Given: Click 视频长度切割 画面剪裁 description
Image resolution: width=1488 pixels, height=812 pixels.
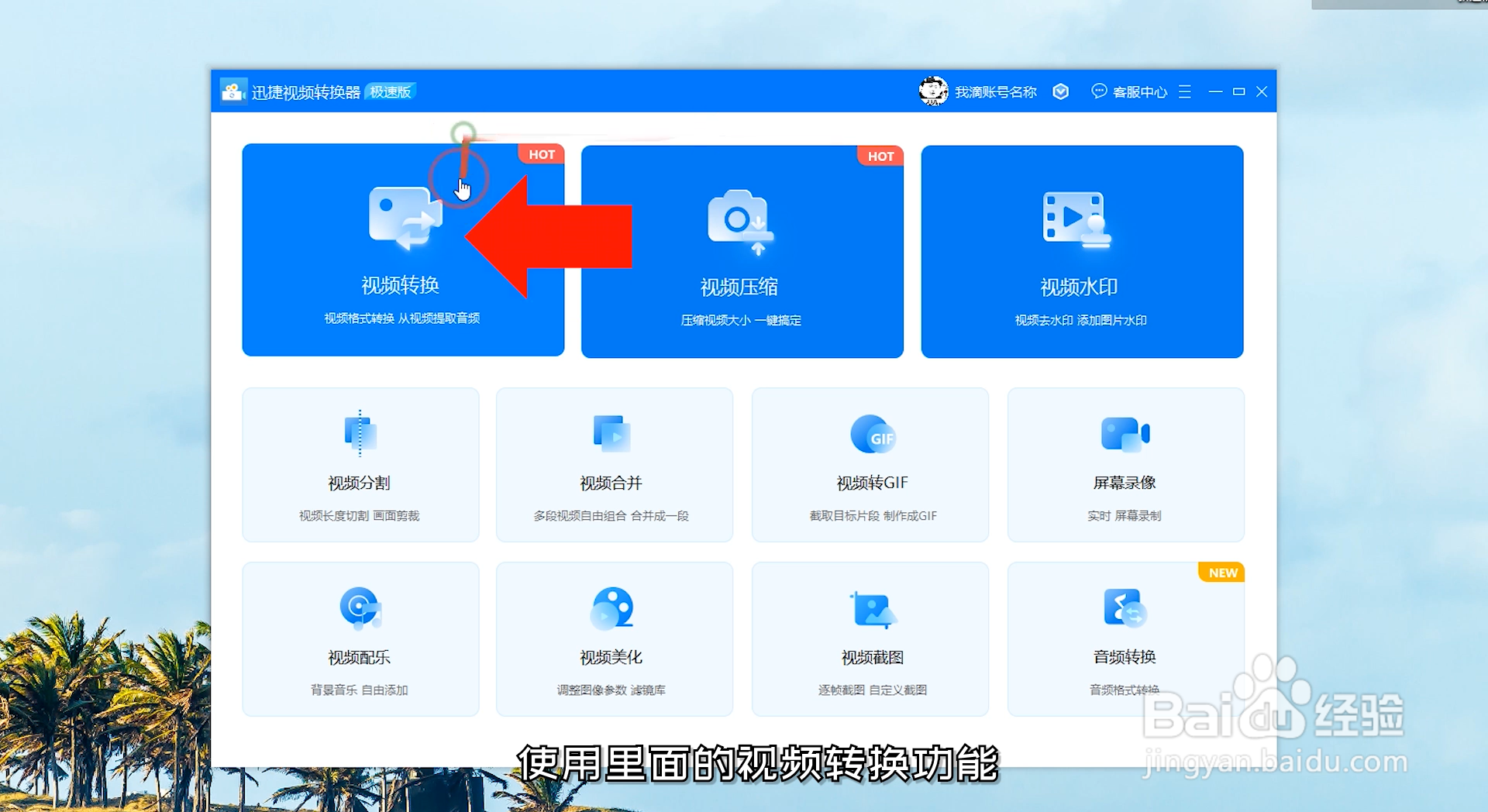Looking at the screenshot, I should coord(359,515).
